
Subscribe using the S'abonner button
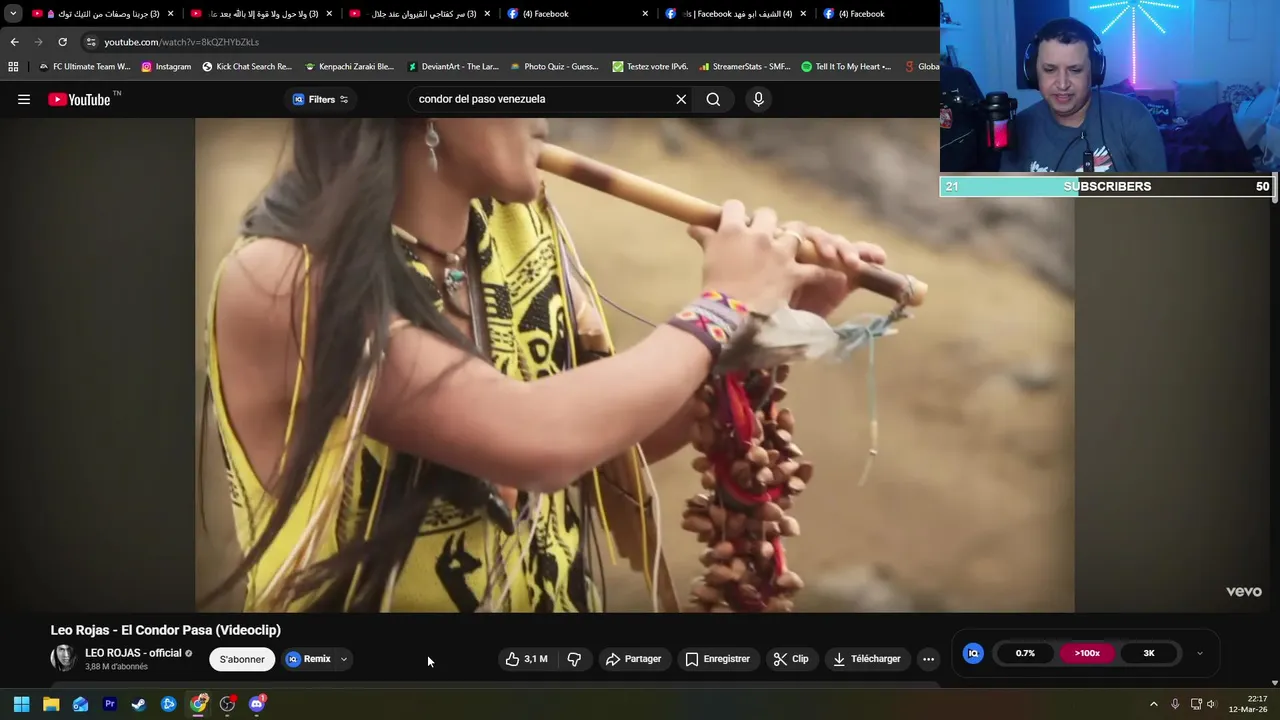pos(242,659)
